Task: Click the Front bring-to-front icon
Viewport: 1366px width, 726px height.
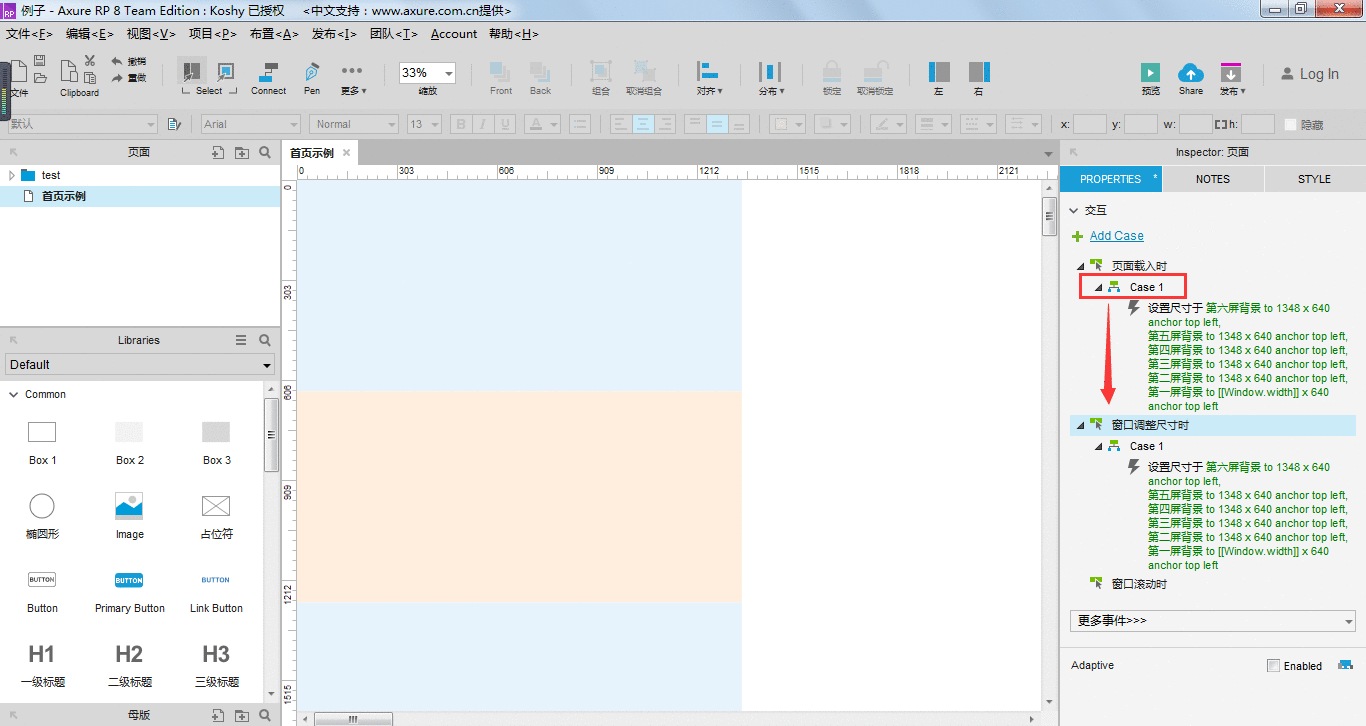Action: click(500, 72)
